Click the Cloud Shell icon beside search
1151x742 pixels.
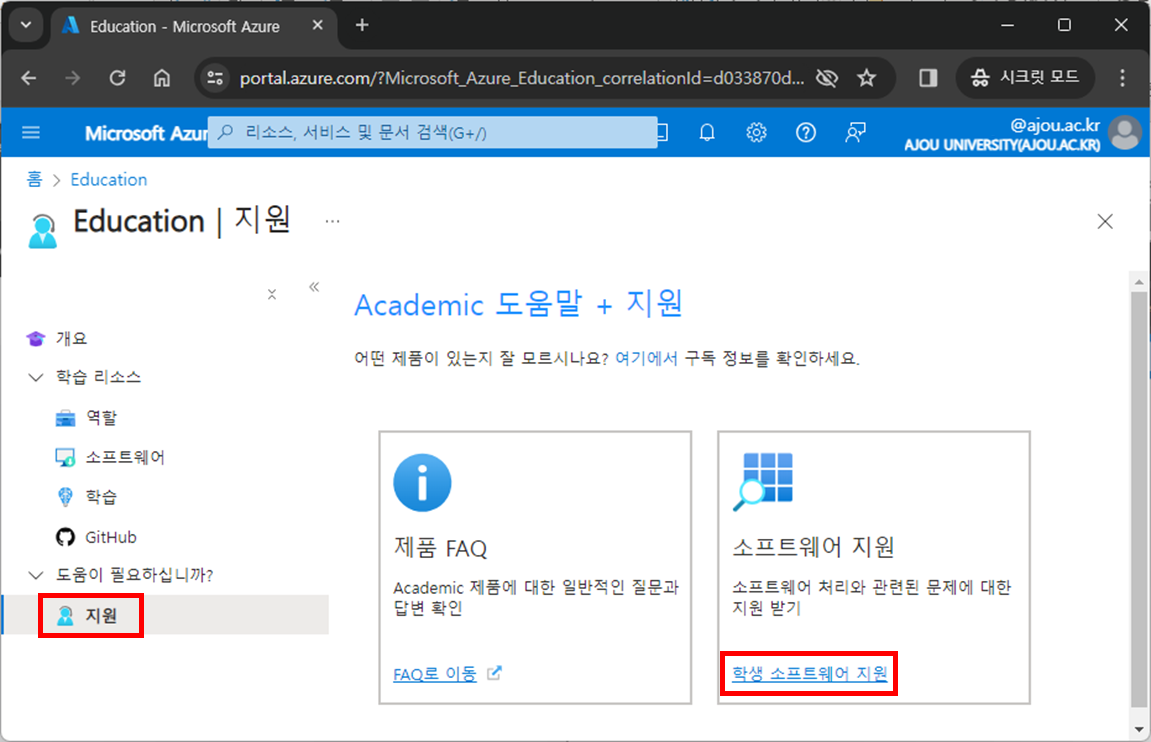pyautogui.click(x=662, y=133)
